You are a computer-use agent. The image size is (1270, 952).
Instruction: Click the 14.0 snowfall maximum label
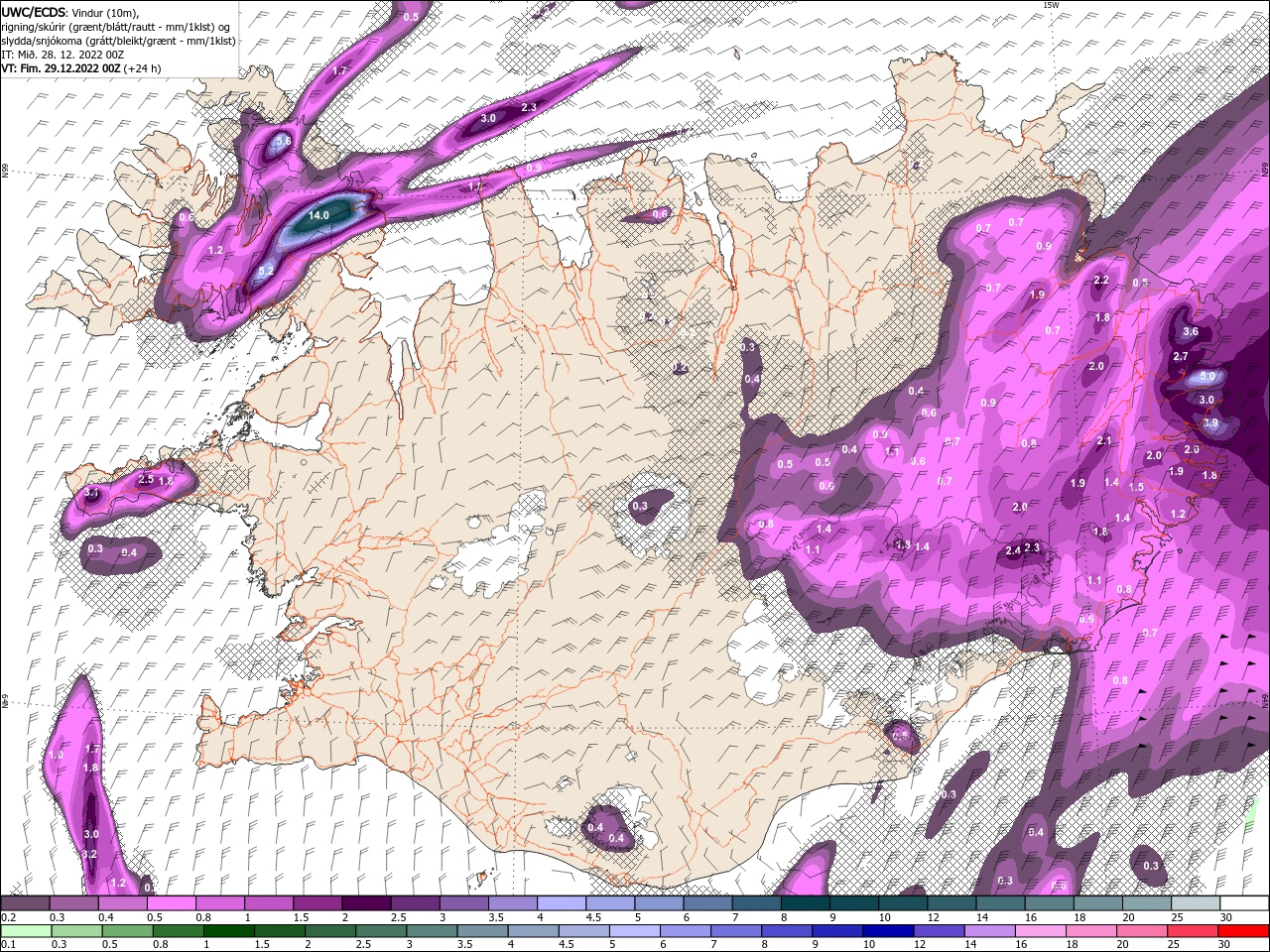(318, 215)
